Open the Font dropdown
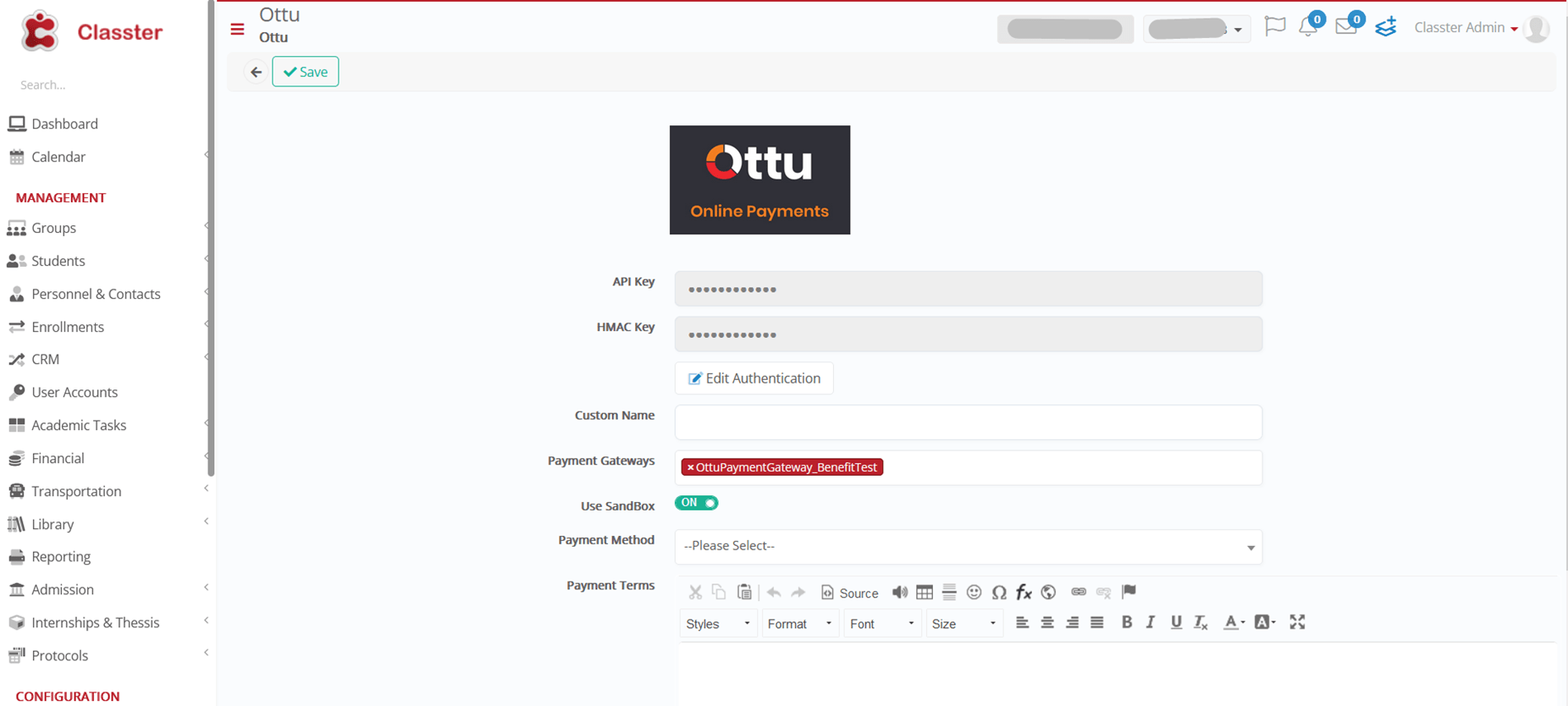The height and width of the screenshot is (706, 1568). (x=882, y=624)
